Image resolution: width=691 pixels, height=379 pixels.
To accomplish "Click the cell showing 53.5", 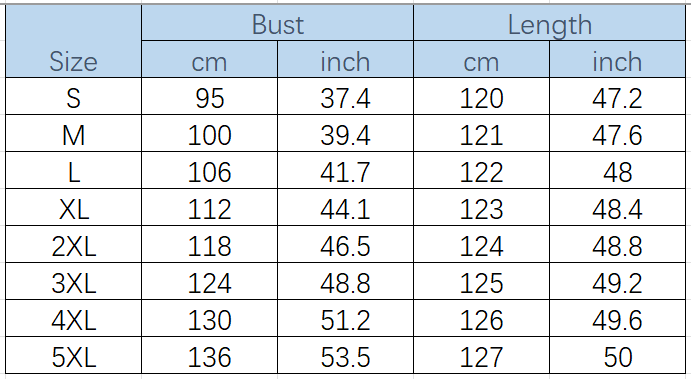I will 345,356.
